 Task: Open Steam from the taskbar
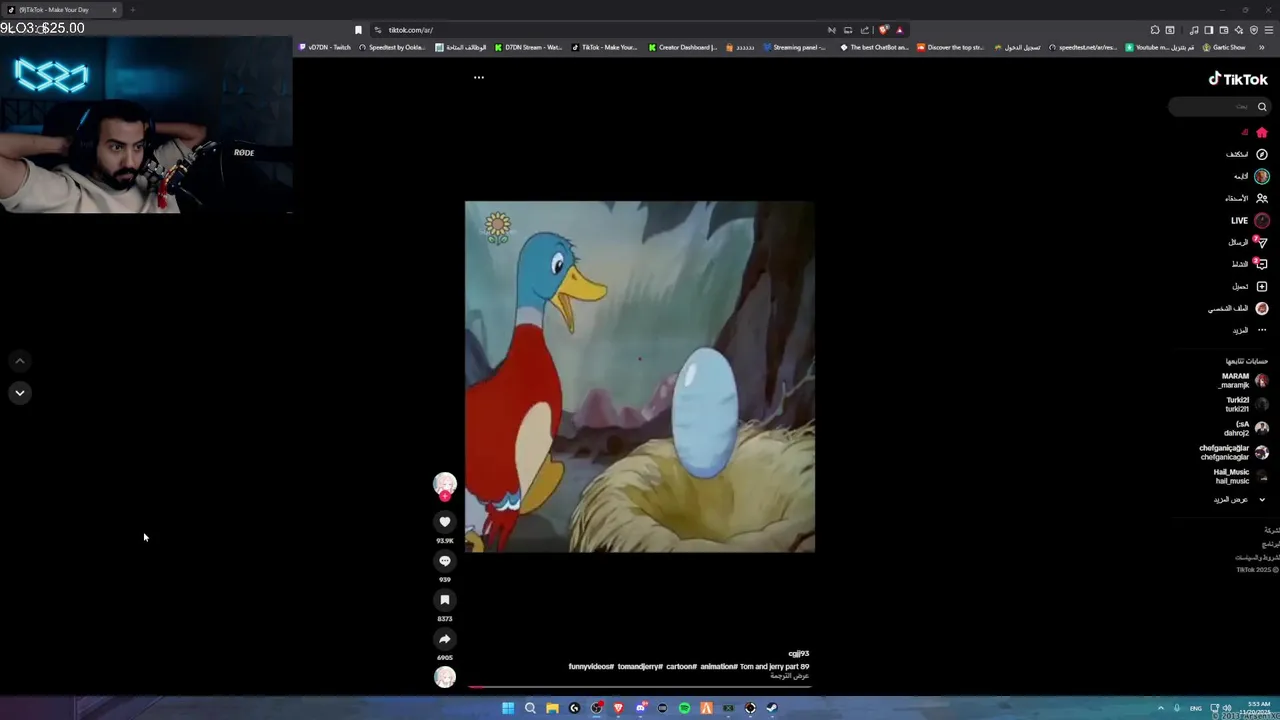(772, 708)
